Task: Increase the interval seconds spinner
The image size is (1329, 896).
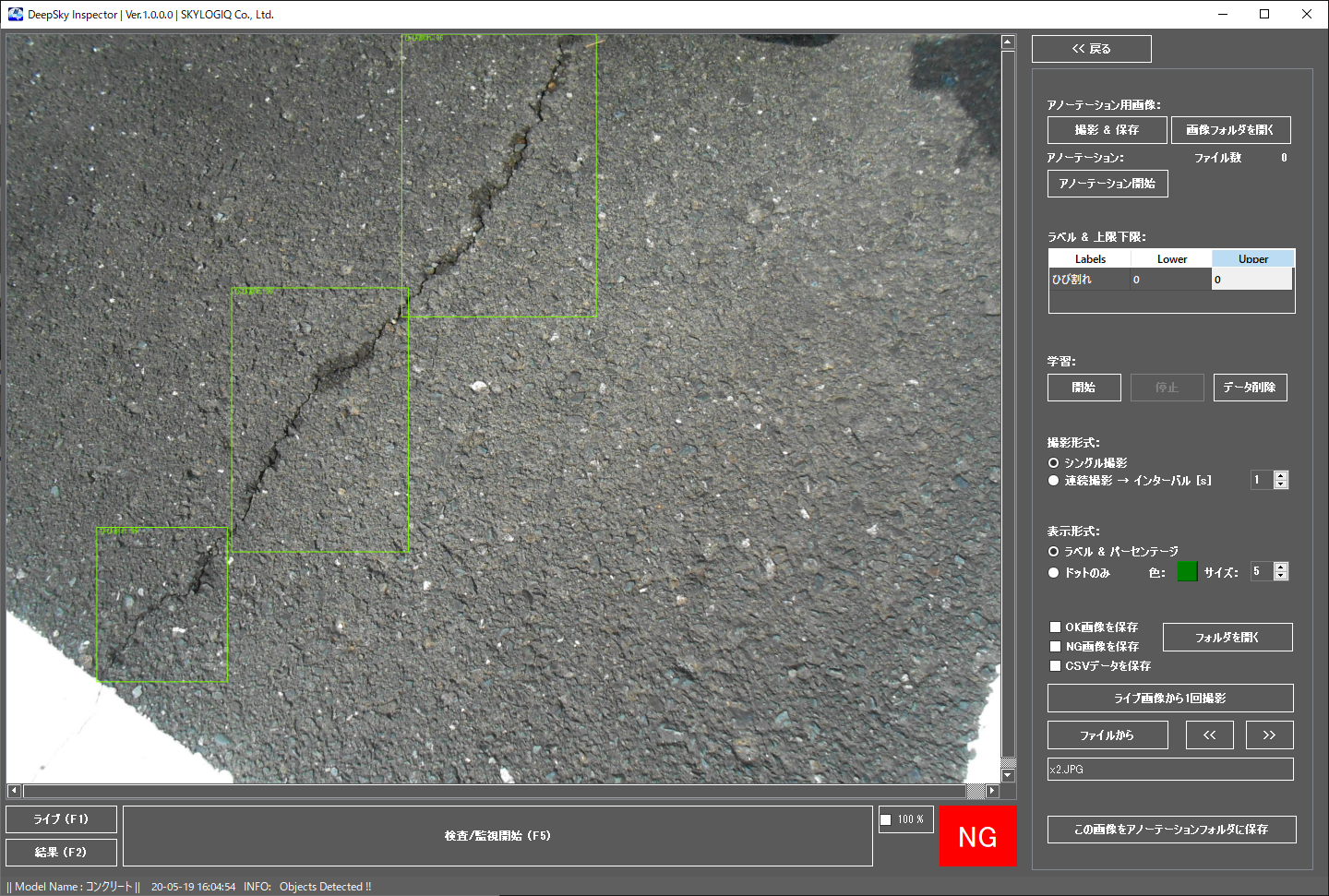Action: pyautogui.click(x=1280, y=476)
